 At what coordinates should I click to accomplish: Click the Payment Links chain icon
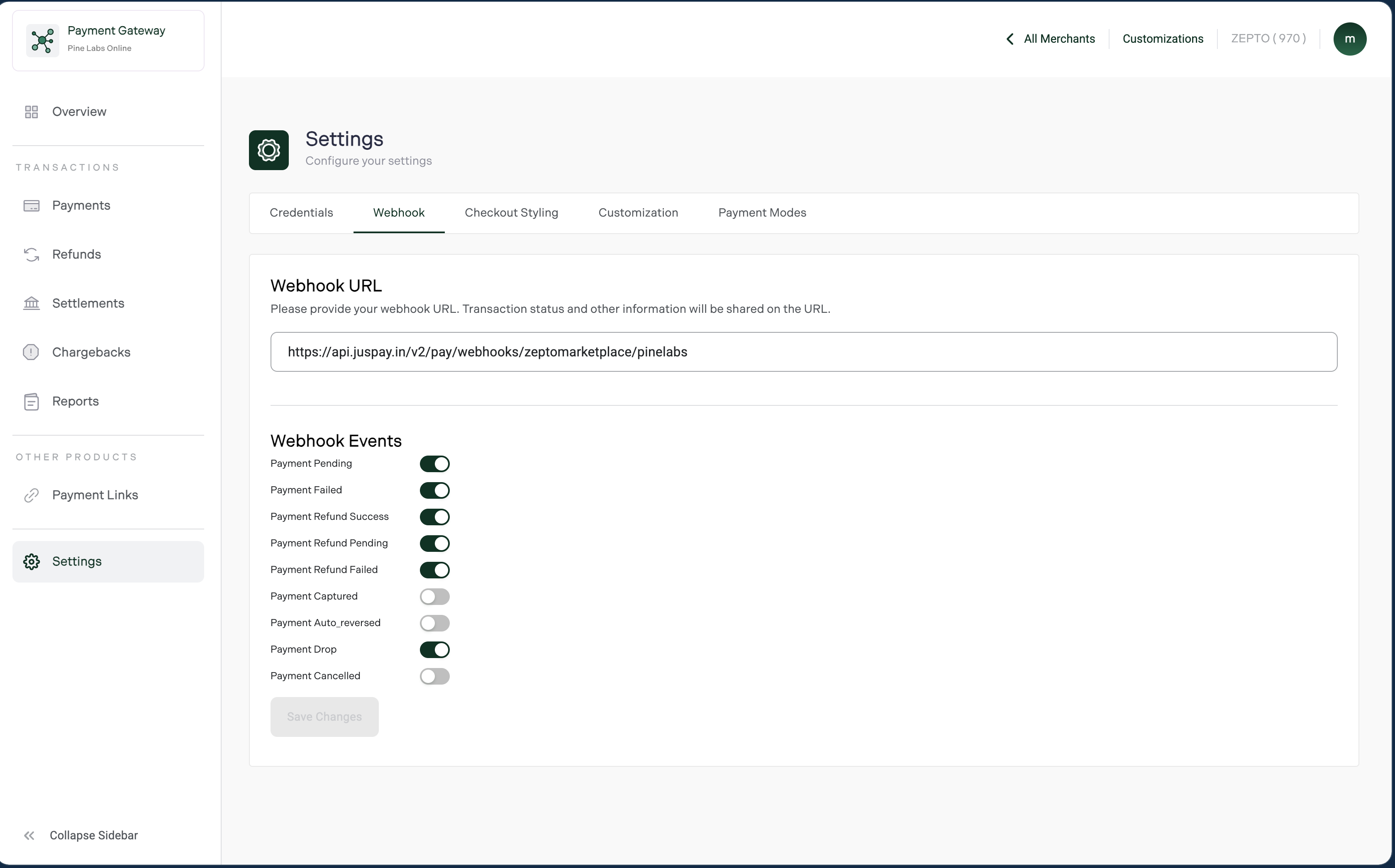(32, 495)
